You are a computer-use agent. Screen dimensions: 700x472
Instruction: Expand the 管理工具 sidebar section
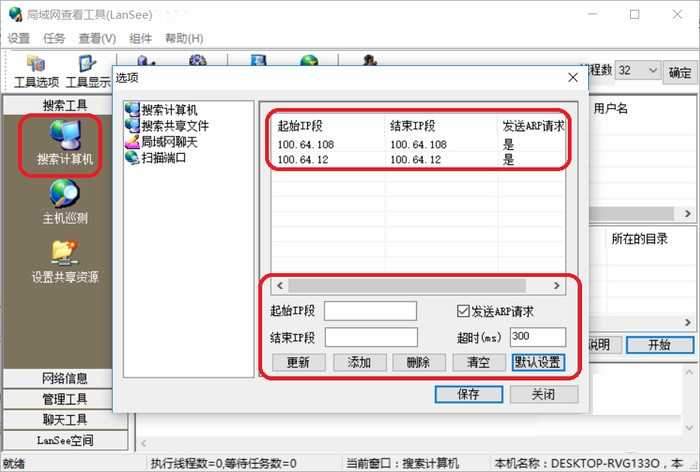pyautogui.click(x=64, y=399)
